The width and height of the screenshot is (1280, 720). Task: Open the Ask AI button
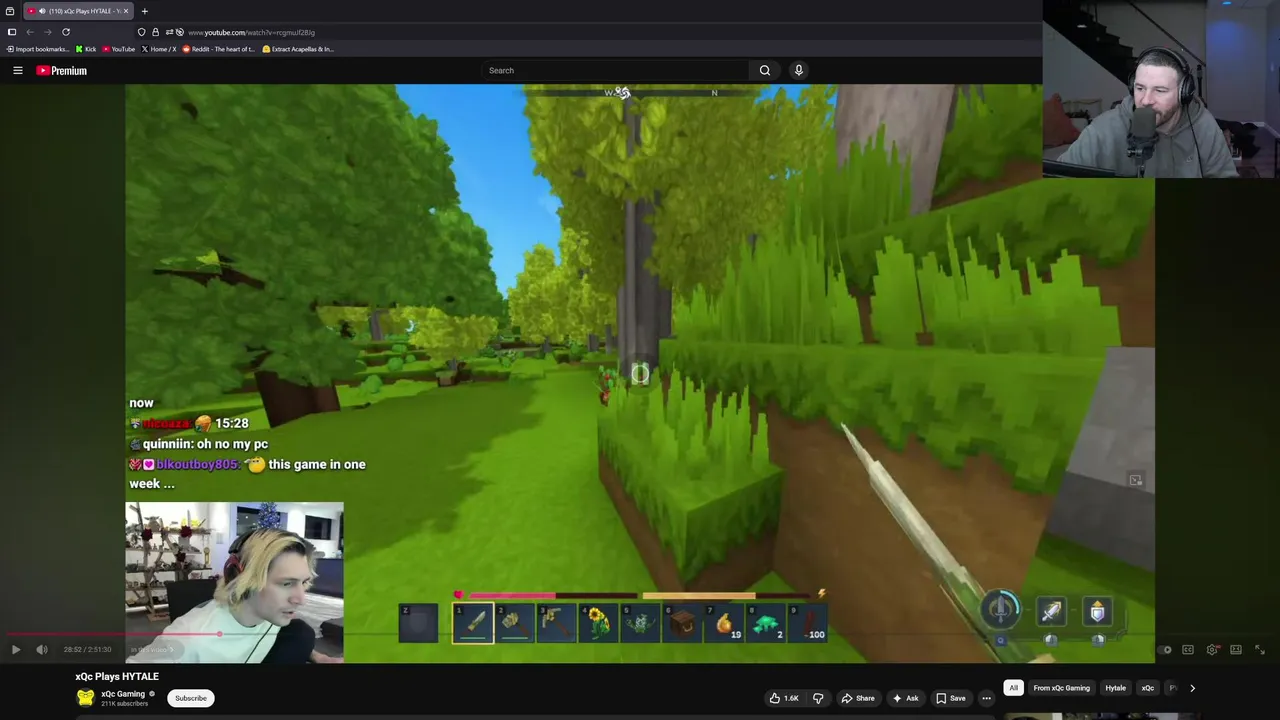[905, 698]
